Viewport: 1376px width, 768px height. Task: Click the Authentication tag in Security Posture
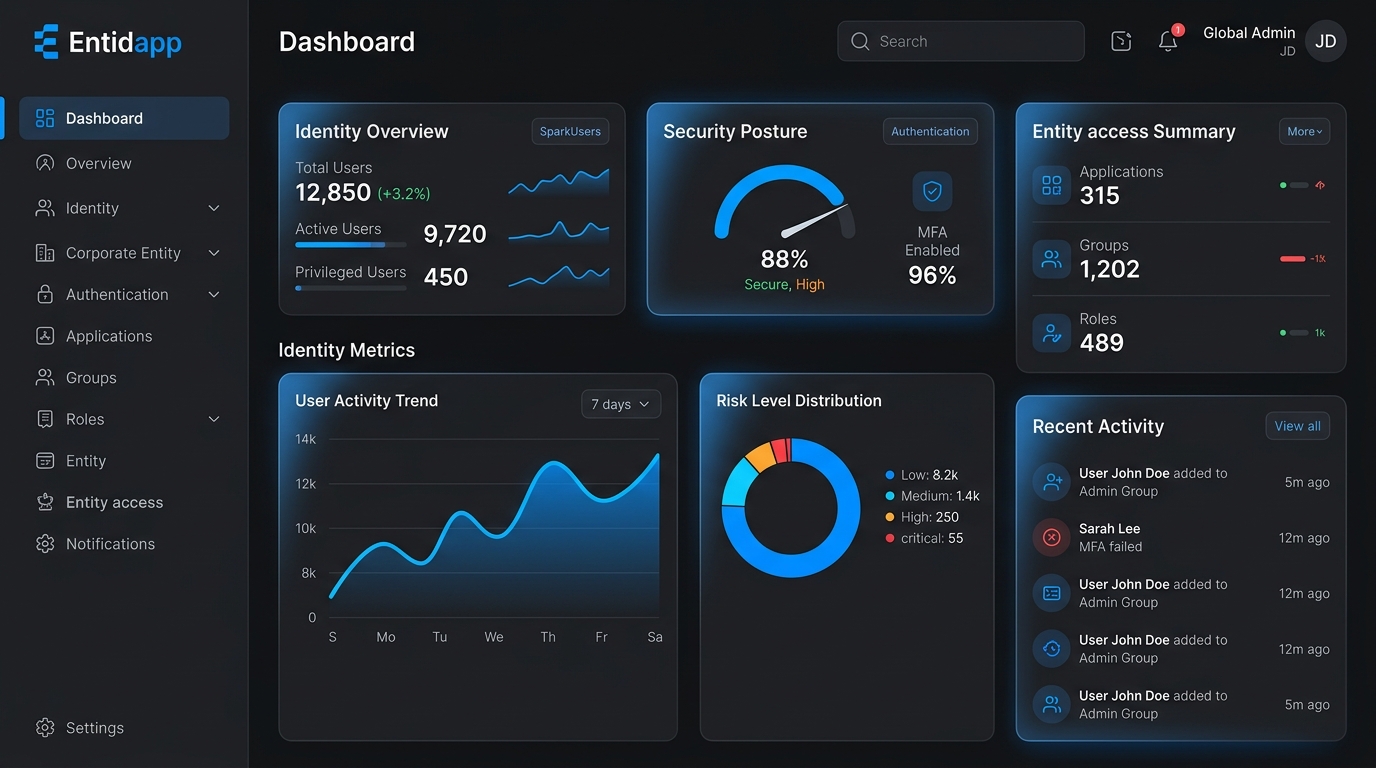pyautogui.click(x=930, y=131)
